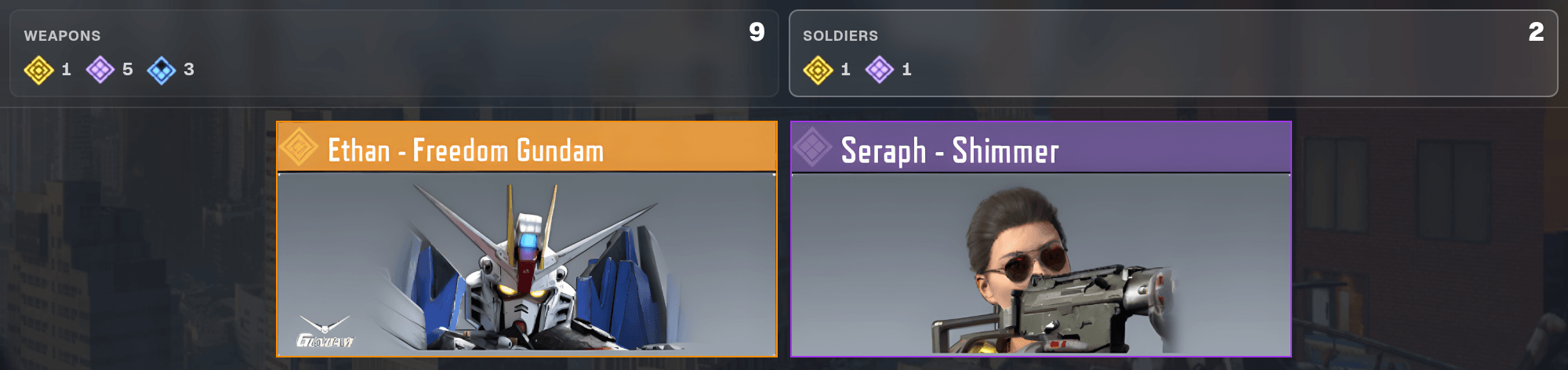The width and height of the screenshot is (1568, 370).
Task: Click the Soldiers total count 2
Action: tap(1536, 32)
